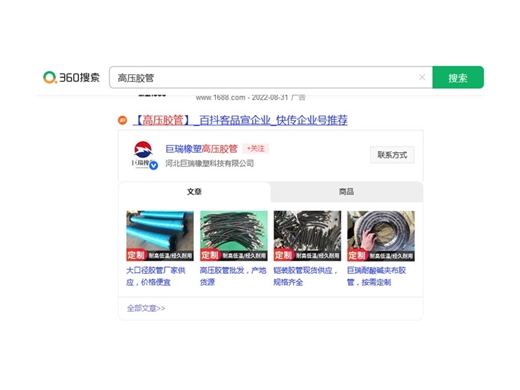The width and height of the screenshot is (520, 390).
Task: Switch to the 商品 tab
Action: [347, 192]
